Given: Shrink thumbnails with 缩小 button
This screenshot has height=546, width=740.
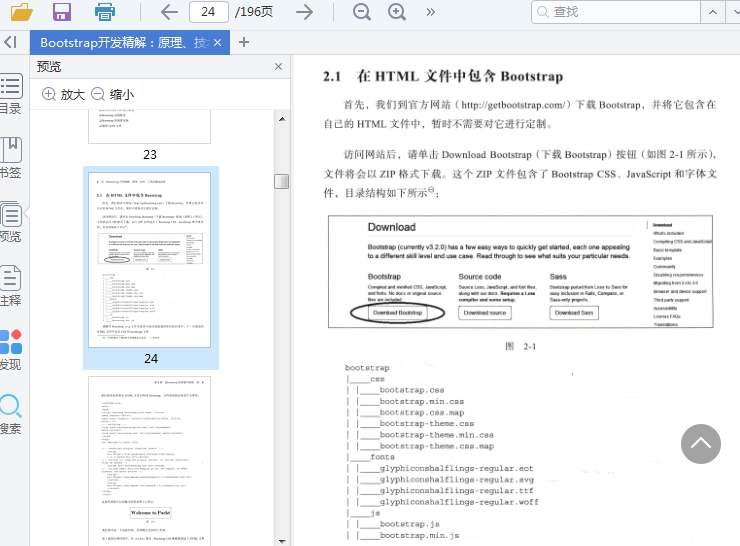Looking at the screenshot, I should (112, 94).
